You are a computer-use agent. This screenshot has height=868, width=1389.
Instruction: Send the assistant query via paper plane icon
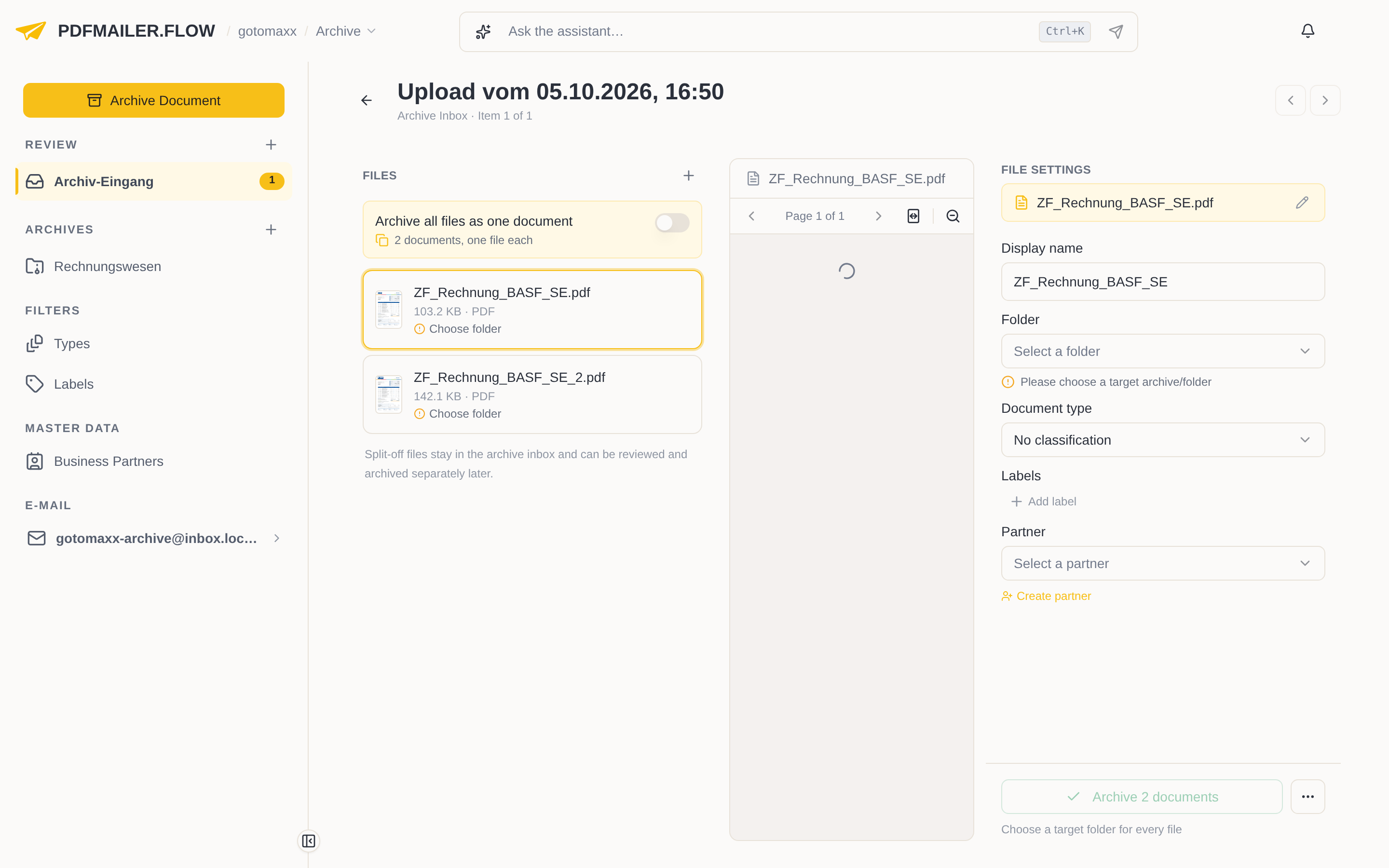tap(1115, 31)
